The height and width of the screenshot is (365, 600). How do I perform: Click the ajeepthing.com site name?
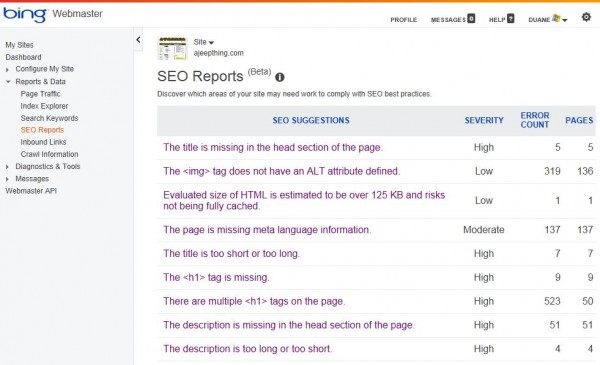(x=218, y=53)
